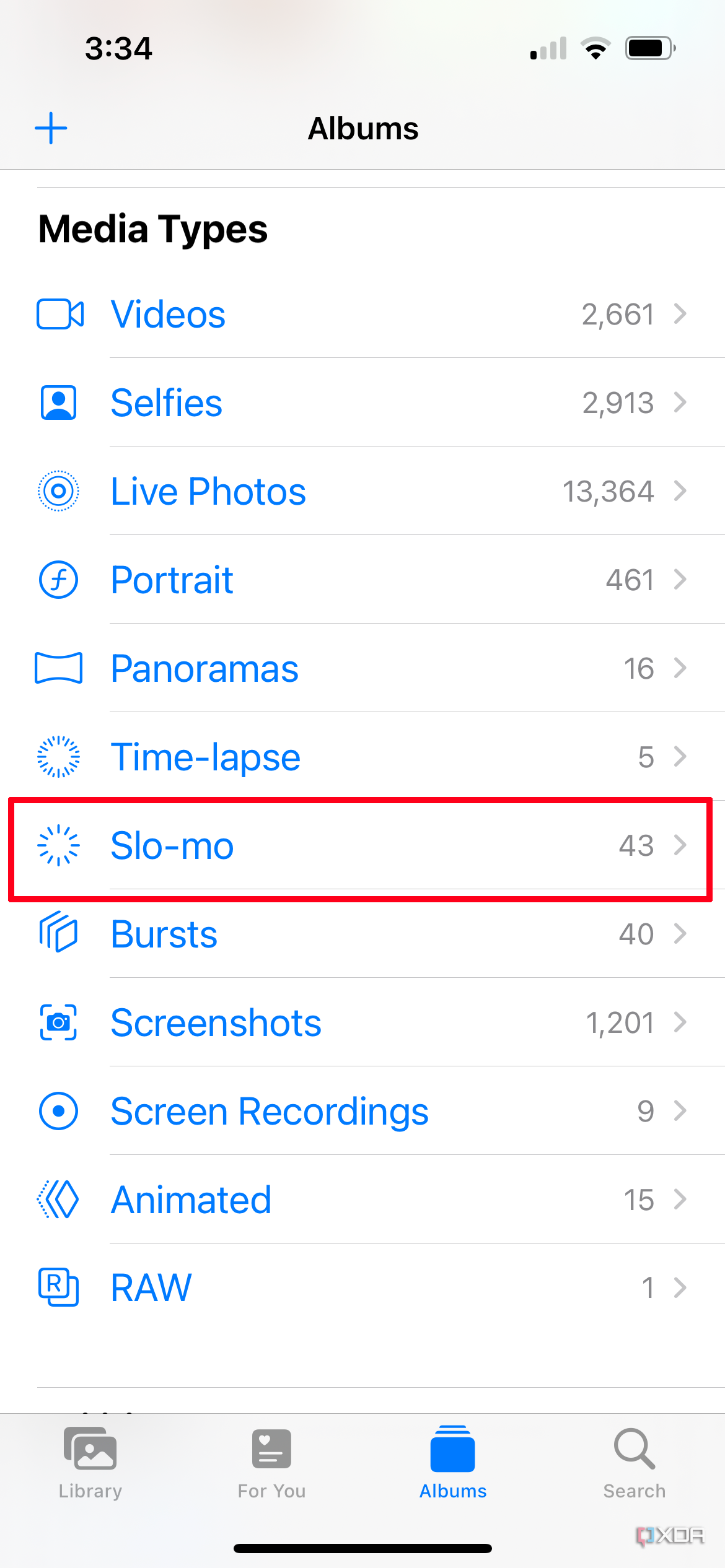Open the Selfies album
Viewport: 725px width, 1568px height.
pos(166,403)
